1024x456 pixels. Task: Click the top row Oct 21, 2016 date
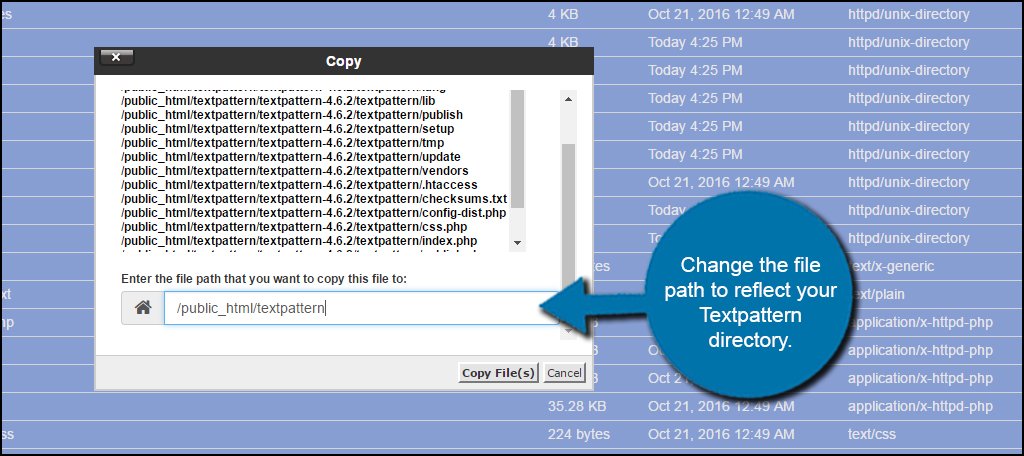tap(722, 14)
